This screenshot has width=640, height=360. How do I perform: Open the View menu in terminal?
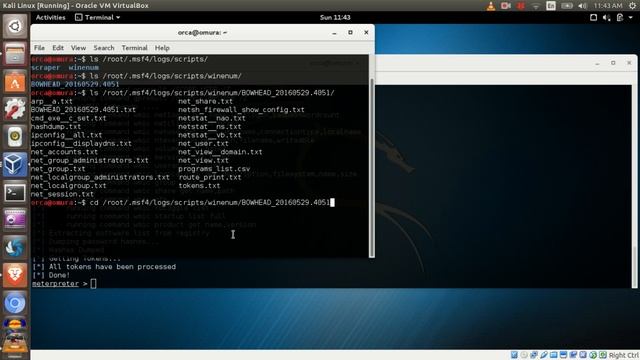[x=78, y=48]
